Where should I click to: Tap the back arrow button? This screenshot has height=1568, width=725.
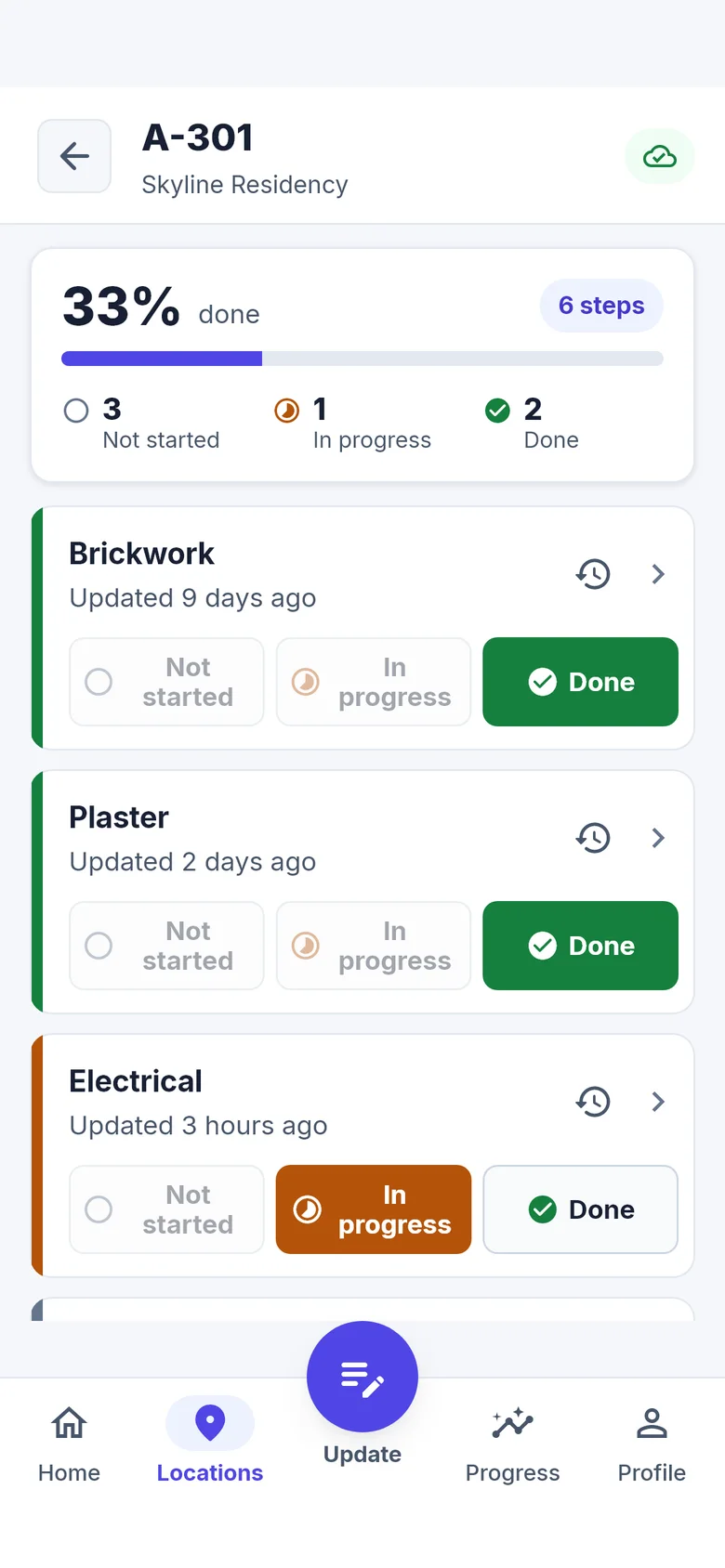[x=74, y=156]
